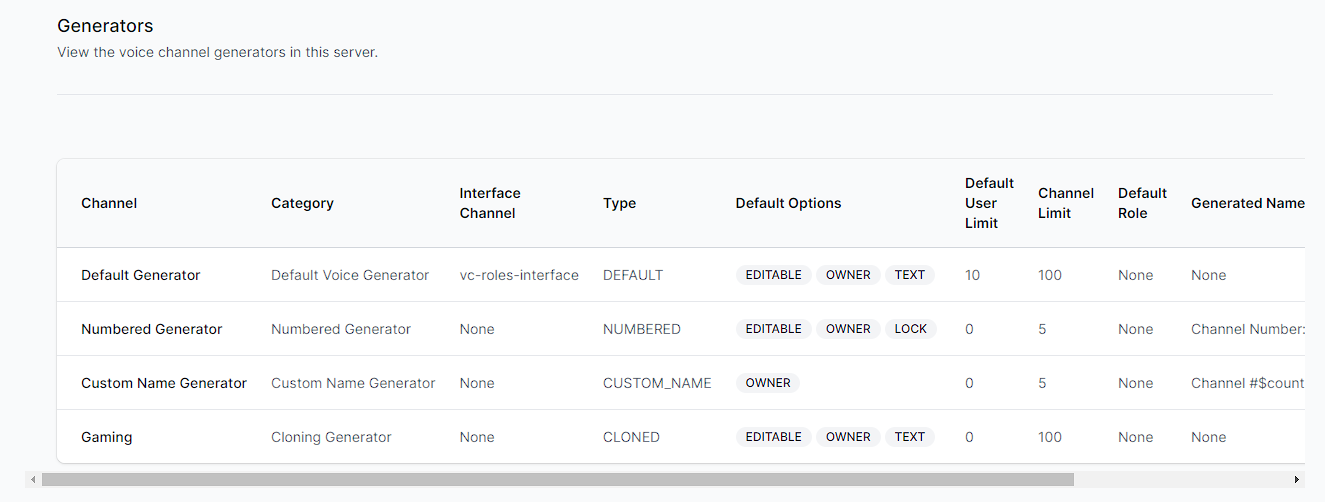This screenshot has height=502, width=1325.
Task: Click the Default Options column header
Action: (x=788, y=203)
